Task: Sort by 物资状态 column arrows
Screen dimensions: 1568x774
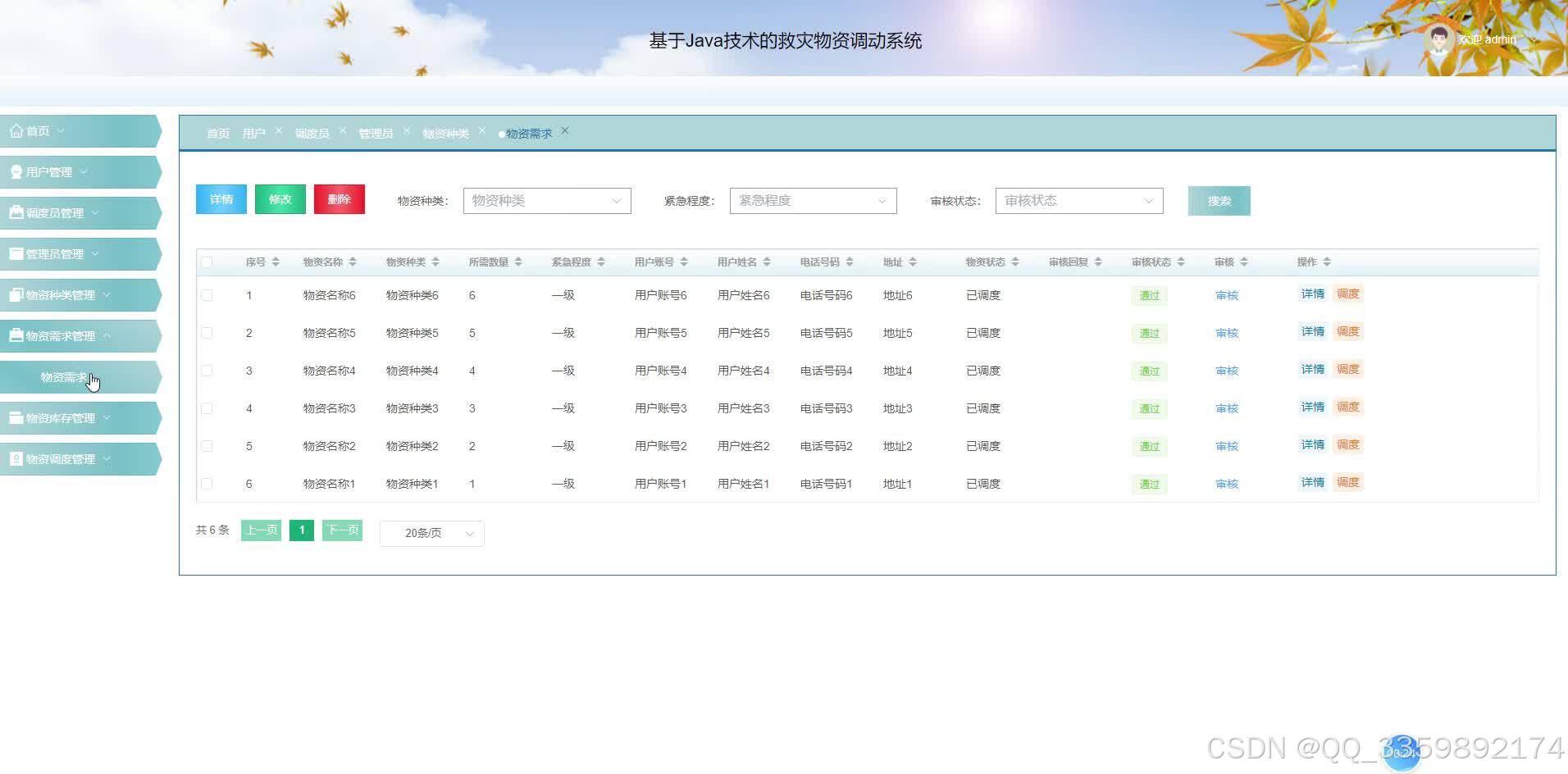Action: [x=1015, y=262]
